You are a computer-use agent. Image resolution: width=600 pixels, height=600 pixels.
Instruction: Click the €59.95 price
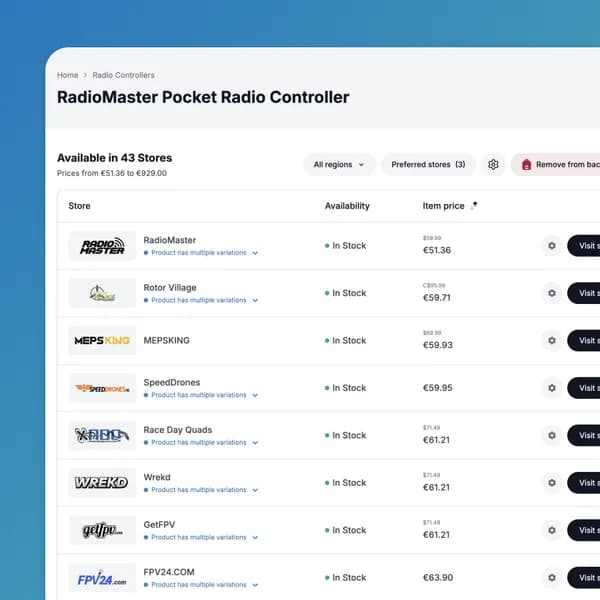[437, 388]
